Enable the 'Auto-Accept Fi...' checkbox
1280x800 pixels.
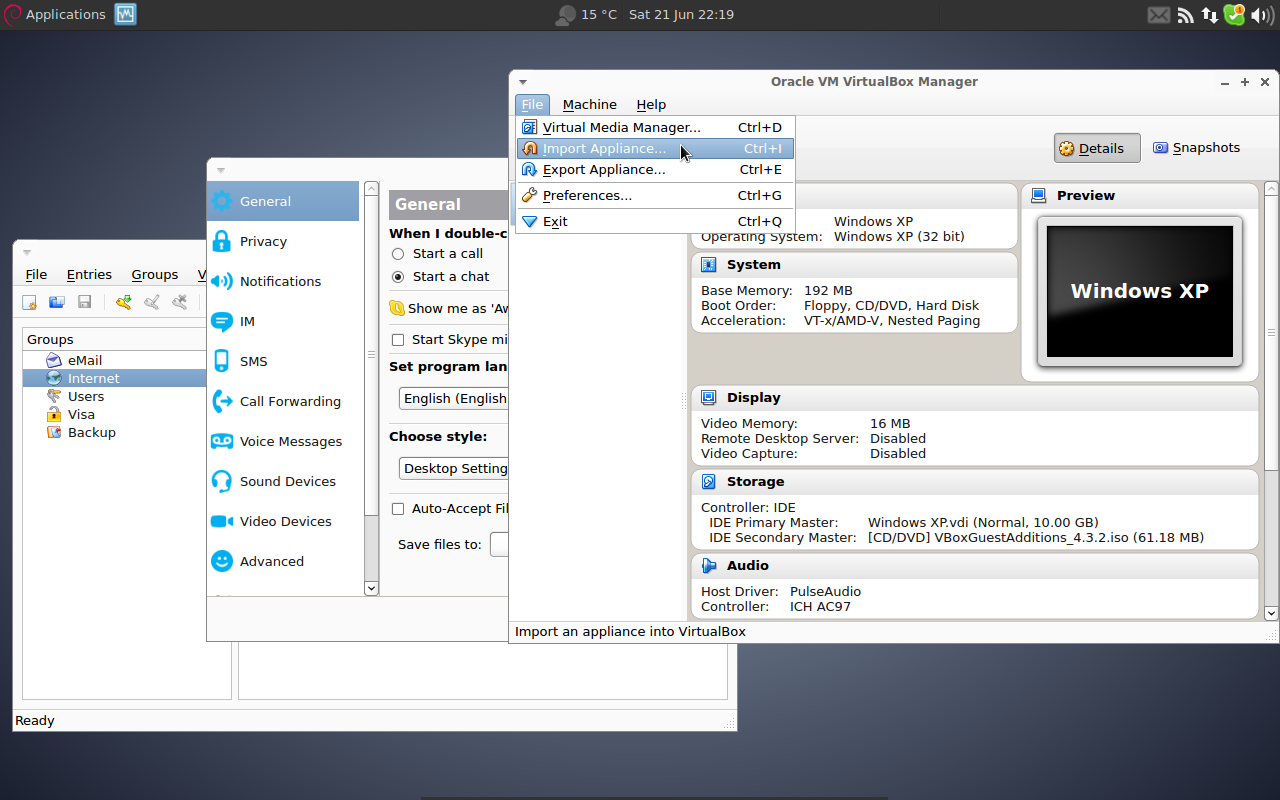[398, 509]
